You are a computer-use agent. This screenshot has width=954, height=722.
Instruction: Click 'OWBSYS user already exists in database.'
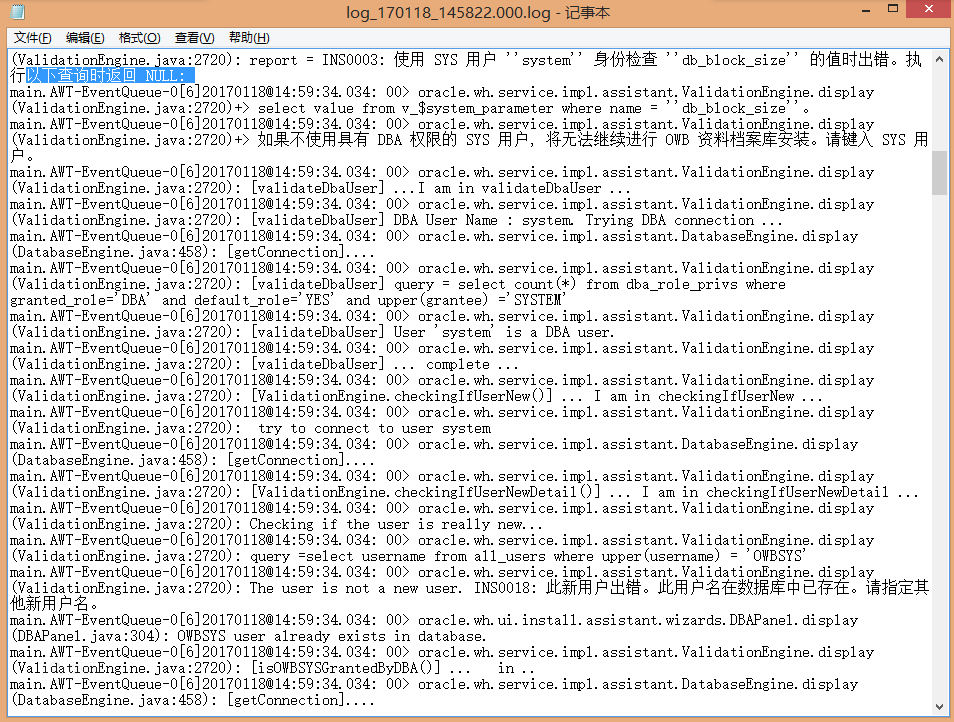coord(332,636)
